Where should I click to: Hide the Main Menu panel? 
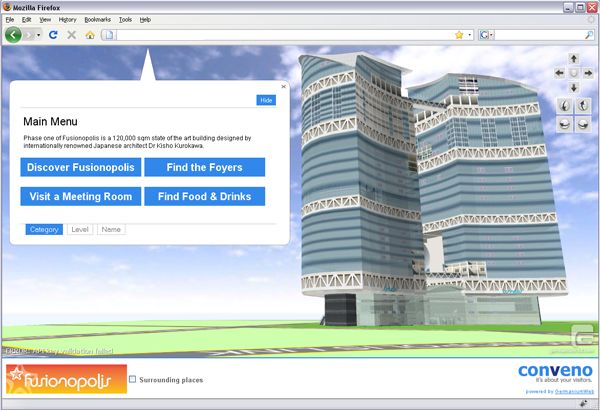pyautogui.click(x=266, y=100)
